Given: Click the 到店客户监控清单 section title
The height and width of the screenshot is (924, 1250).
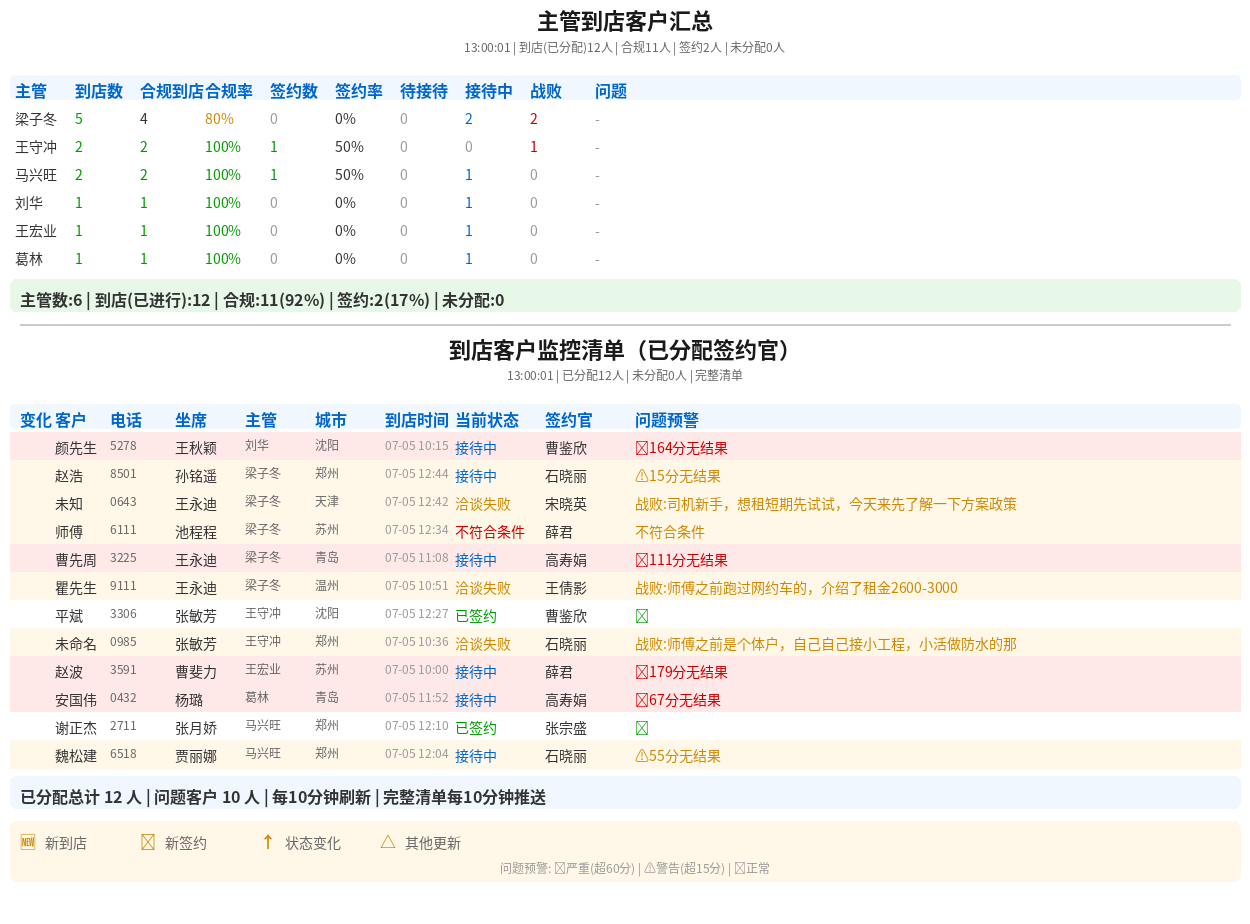Looking at the screenshot, I should pyautogui.click(x=625, y=350).
